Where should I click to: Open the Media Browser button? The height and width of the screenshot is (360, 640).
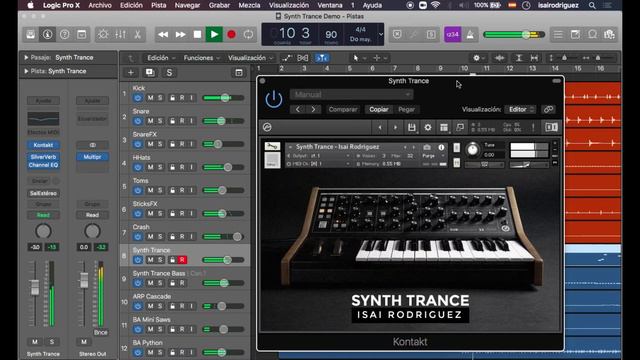(x=609, y=35)
